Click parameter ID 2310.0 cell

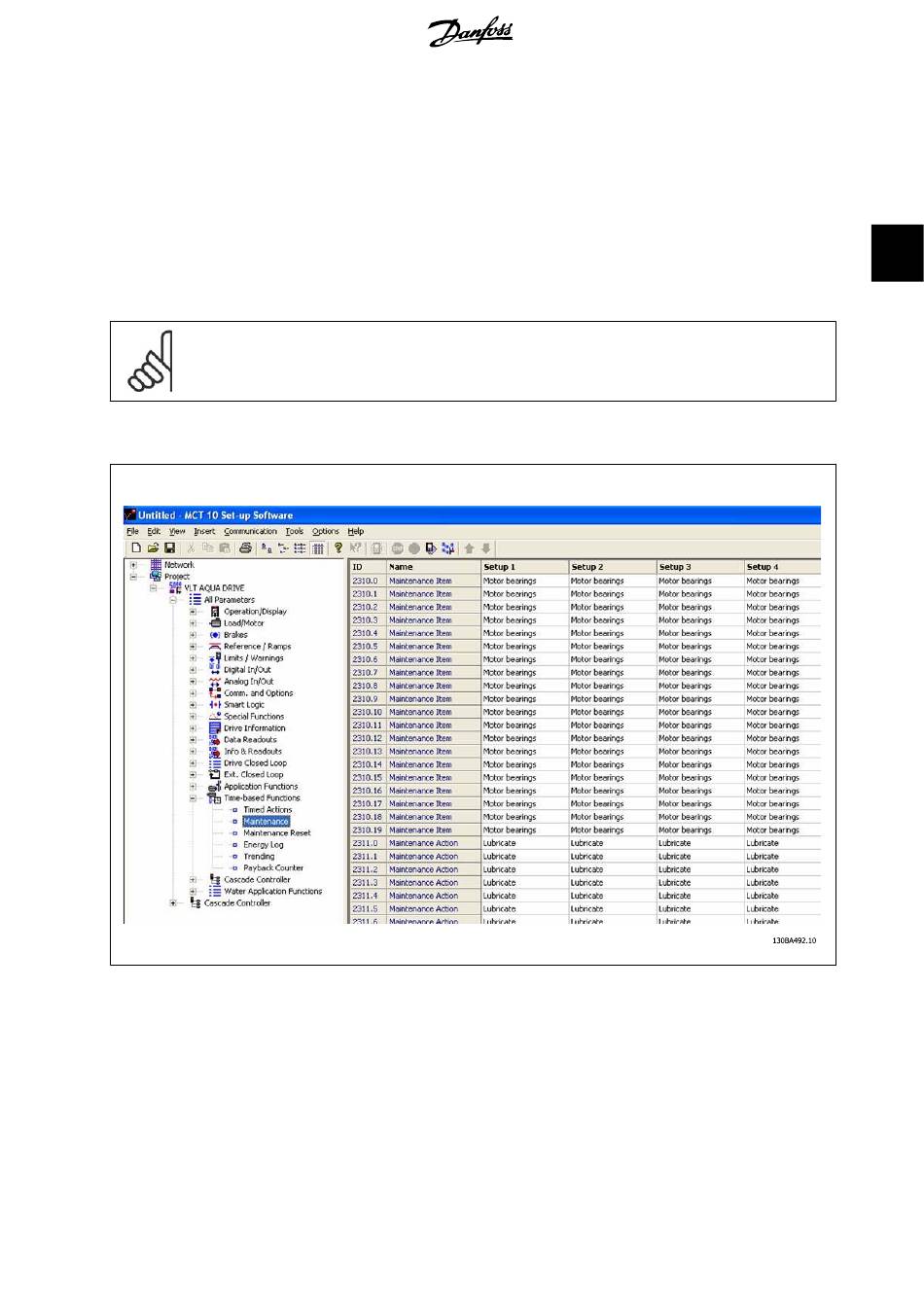pos(368,581)
